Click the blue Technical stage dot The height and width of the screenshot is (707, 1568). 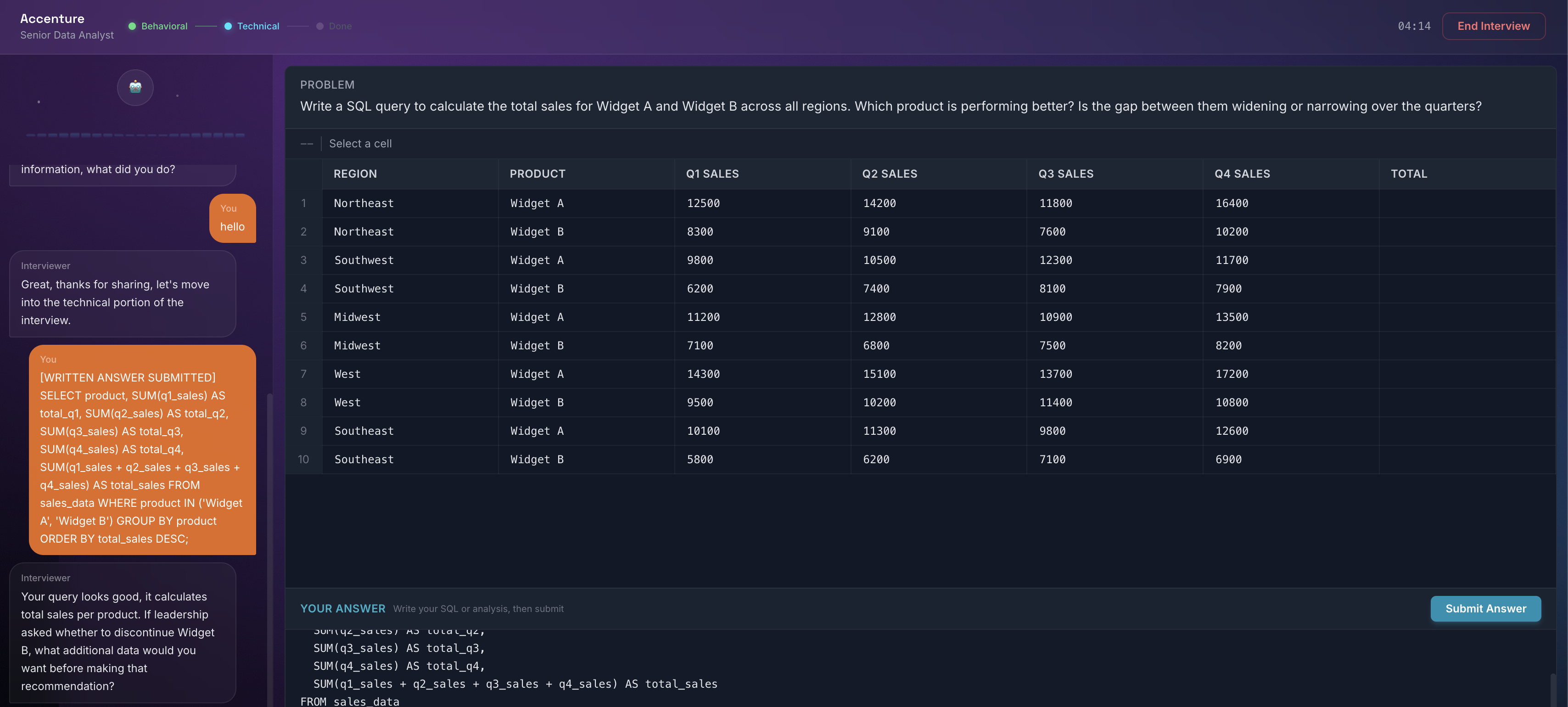click(228, 26)
